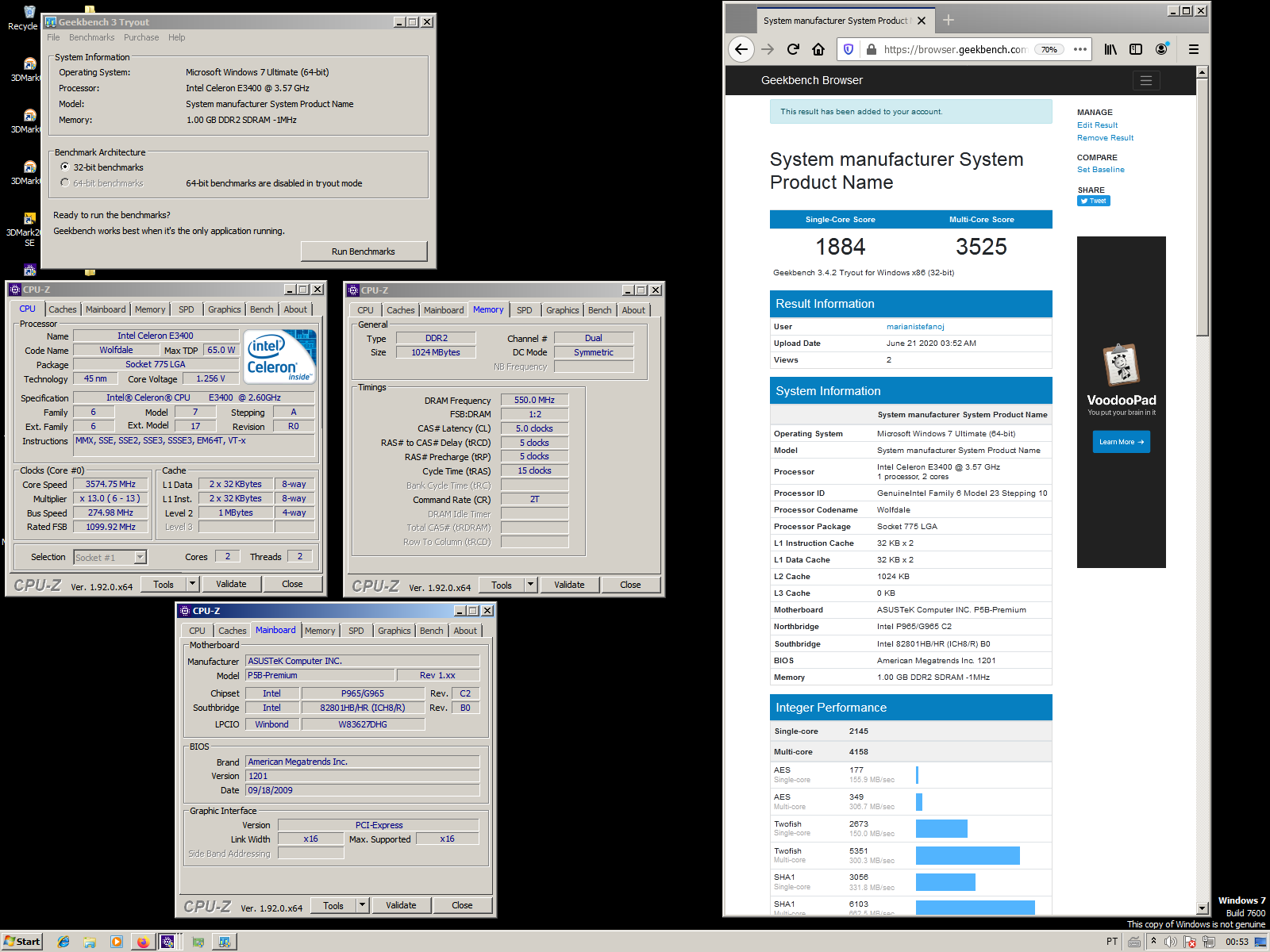Image resolution: width=1270 pixels, height=952 pixels.
Task: Open Tools dropdown arrow in CPU-Z Mainboard window
Action: pyautogui.click(x=362, y=905)
